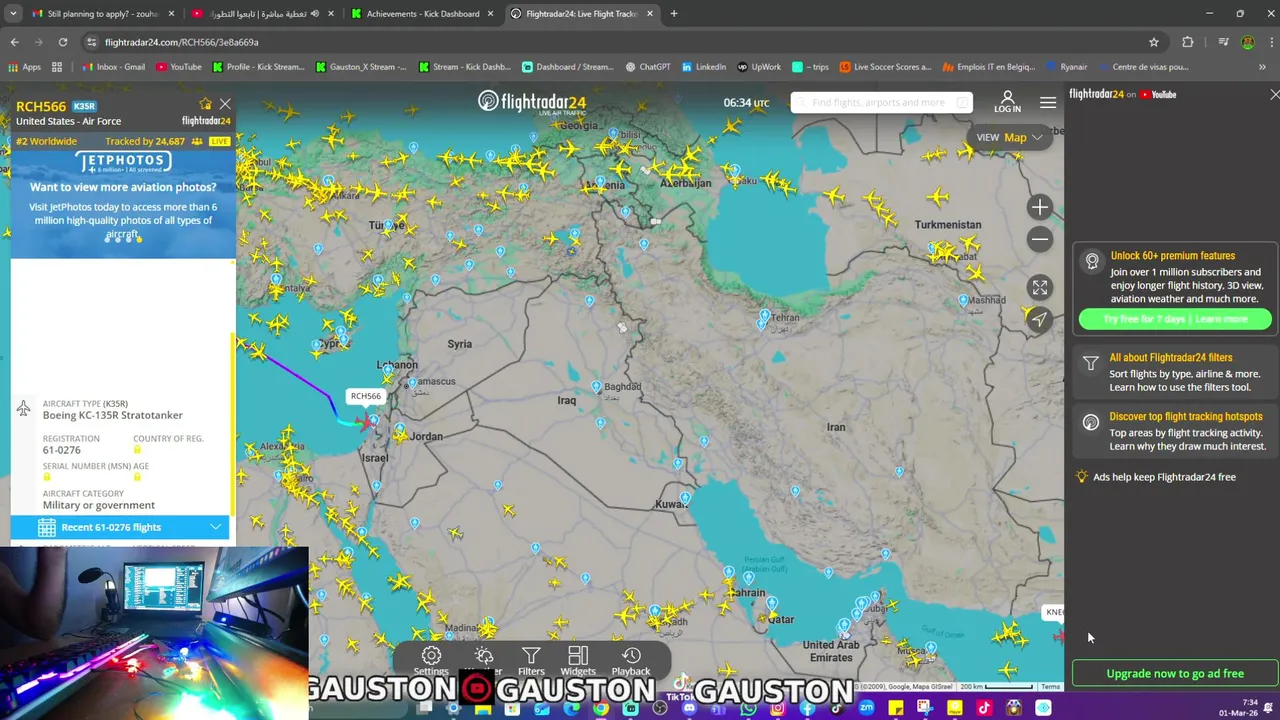Image resolution: width=1280 pixels, height=720 pixels.
Task: Close the RCH566 flight panel
Action: [x=225, y=104]
